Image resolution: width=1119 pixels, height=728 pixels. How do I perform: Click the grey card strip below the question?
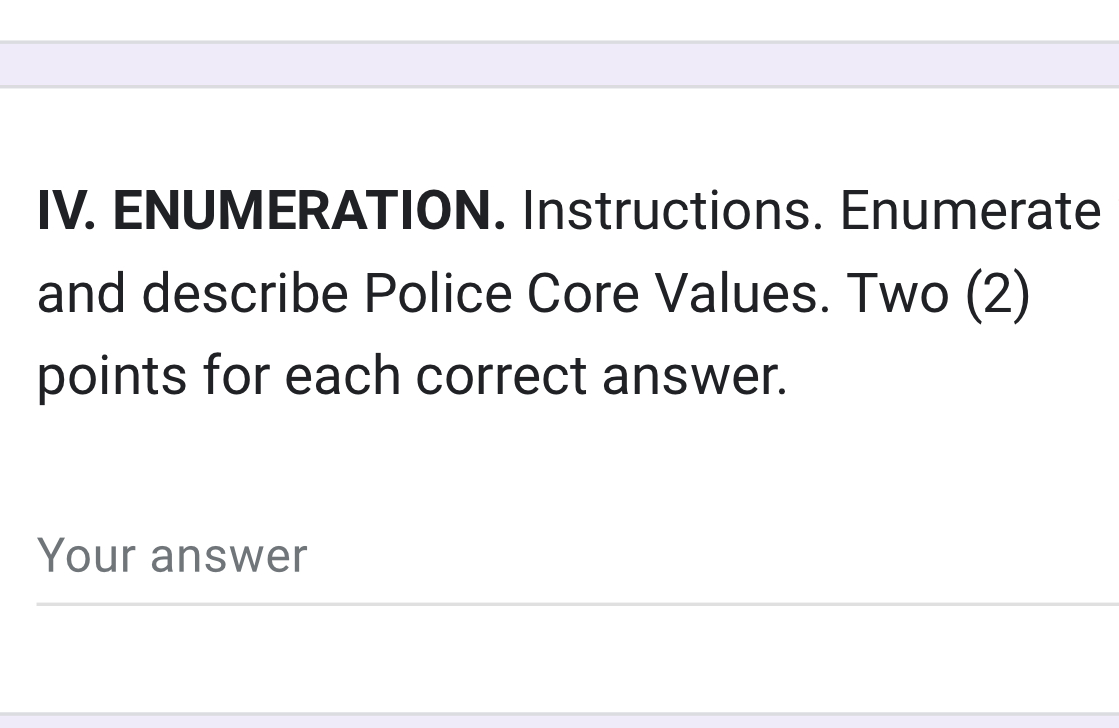click(560, 722)
